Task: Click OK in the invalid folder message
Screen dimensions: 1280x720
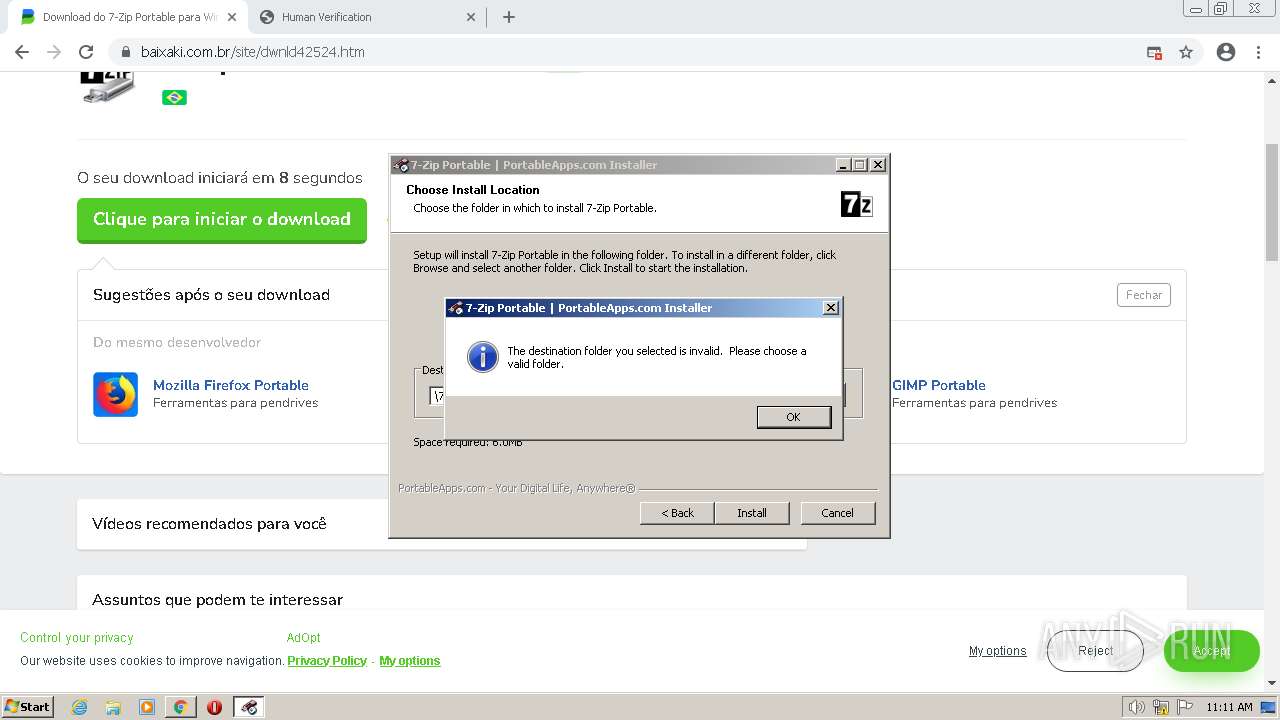Action: (x=794, y=417)
